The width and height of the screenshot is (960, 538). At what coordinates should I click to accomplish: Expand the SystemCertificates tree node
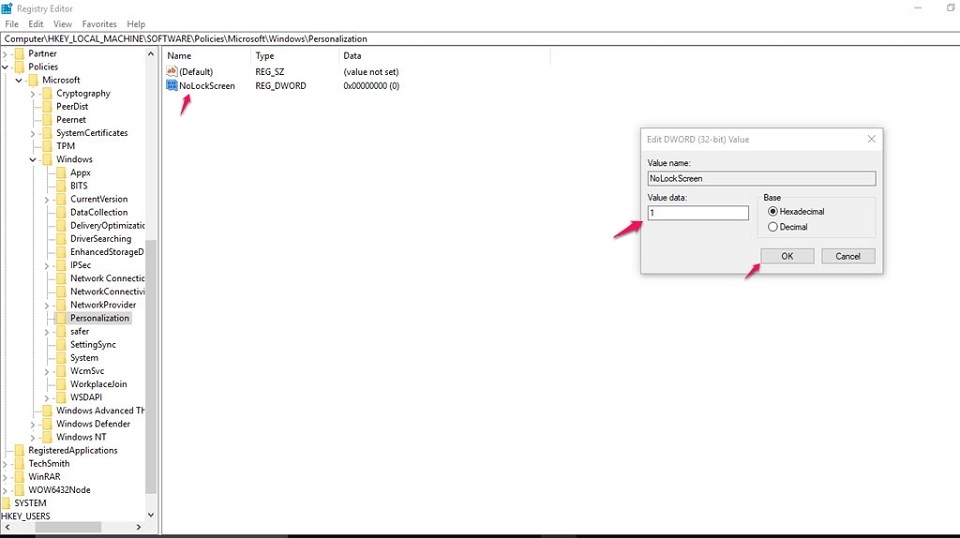tap(33, 133)
